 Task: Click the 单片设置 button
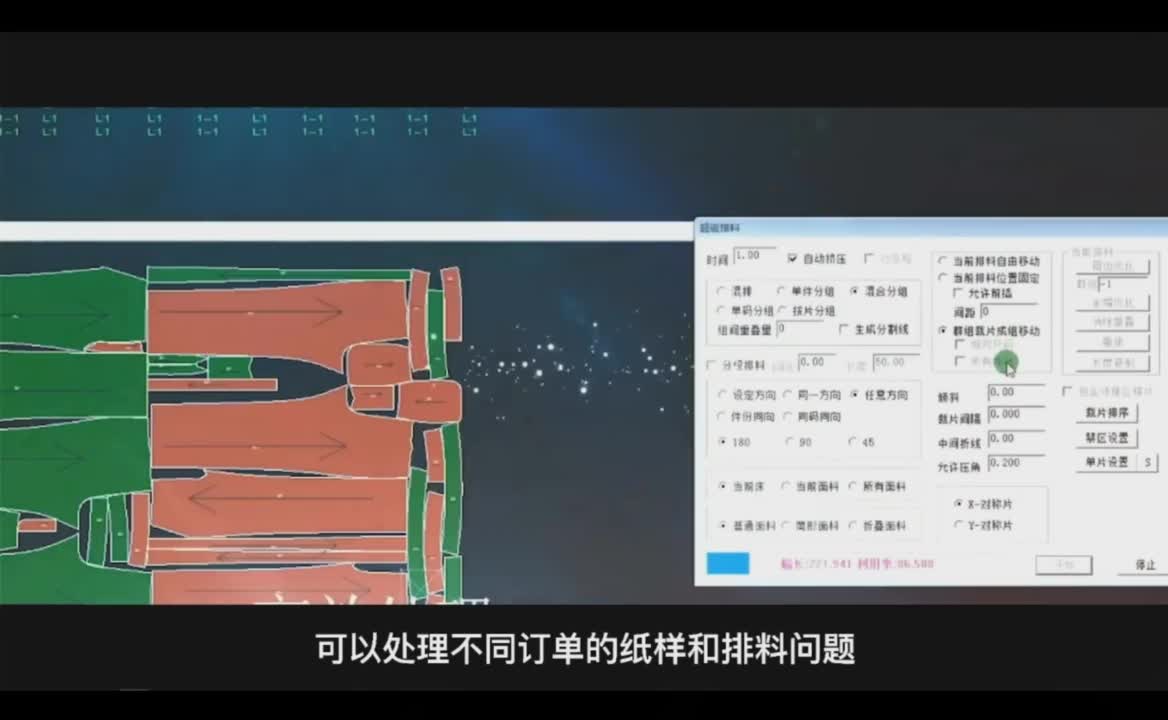[x=1106, y=463]
